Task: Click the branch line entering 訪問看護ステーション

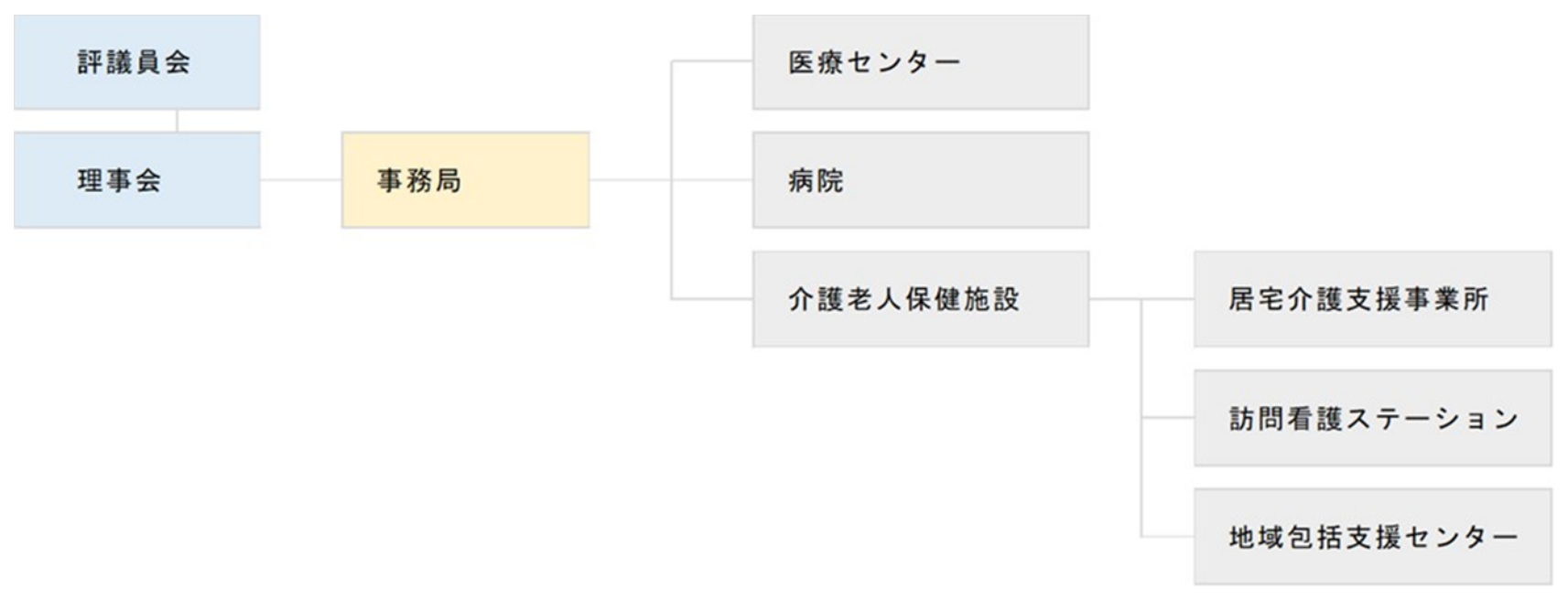Action: point(1168,418)
